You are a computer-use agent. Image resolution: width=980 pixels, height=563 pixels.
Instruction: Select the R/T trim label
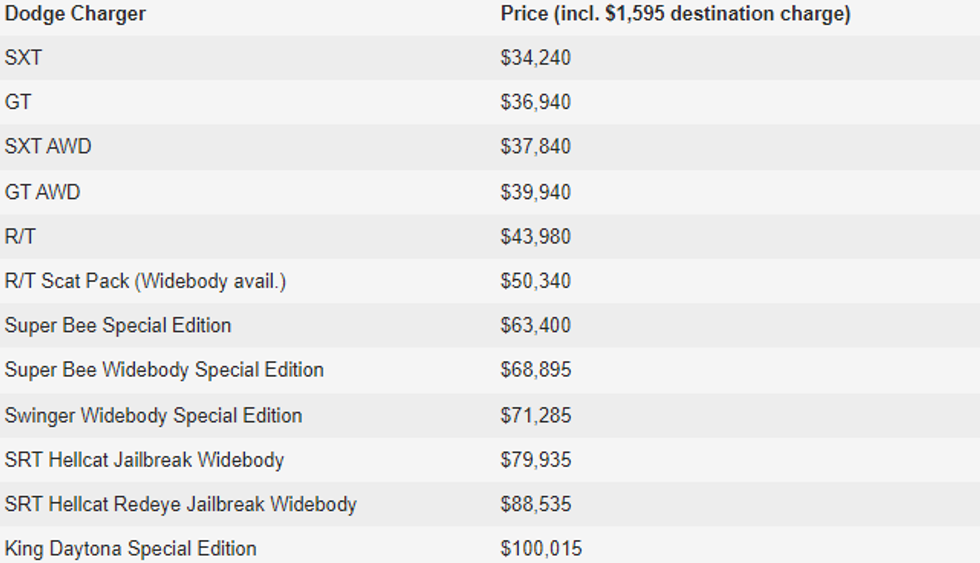(20, 237)
